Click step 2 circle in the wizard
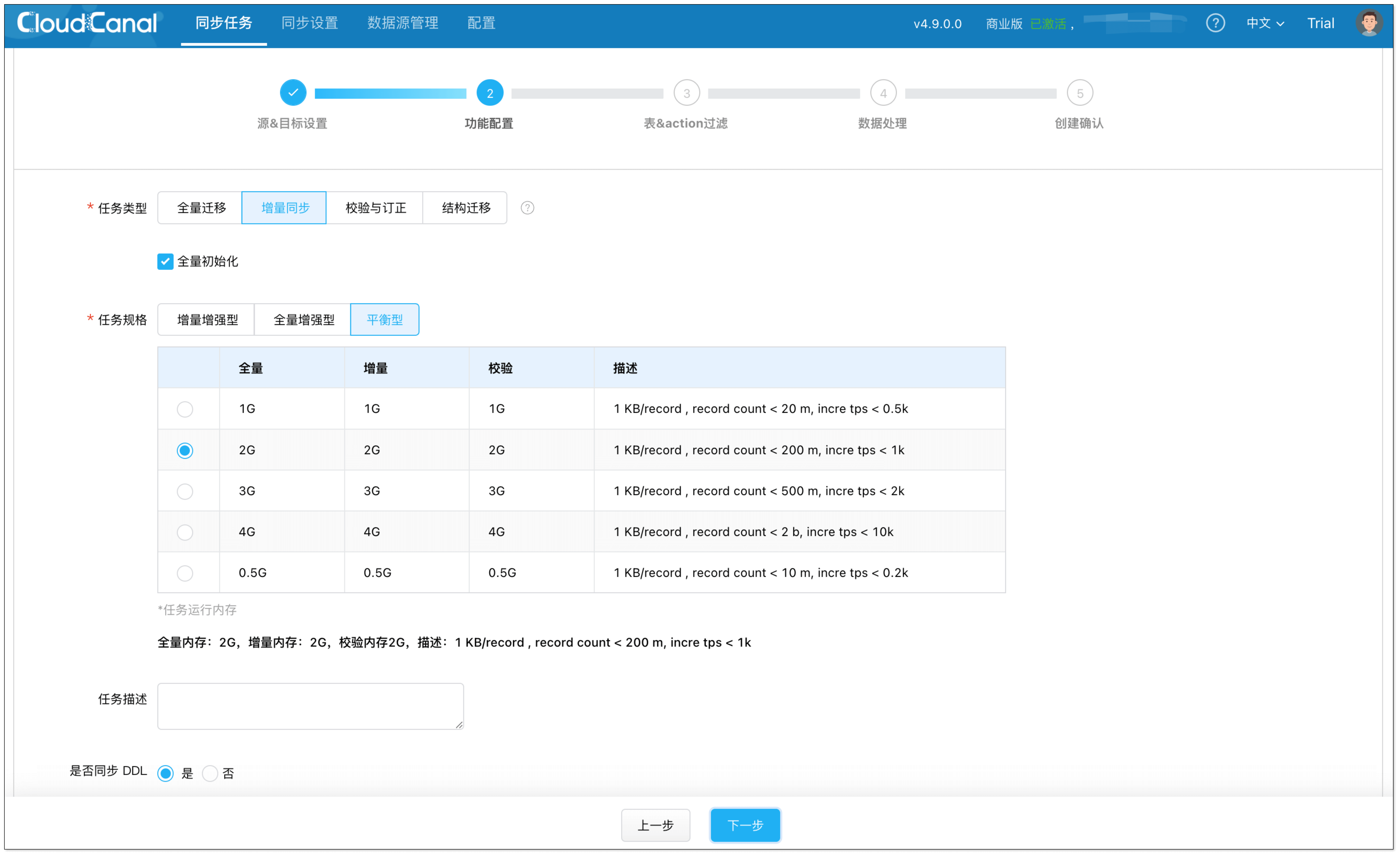 click(489, 92)
